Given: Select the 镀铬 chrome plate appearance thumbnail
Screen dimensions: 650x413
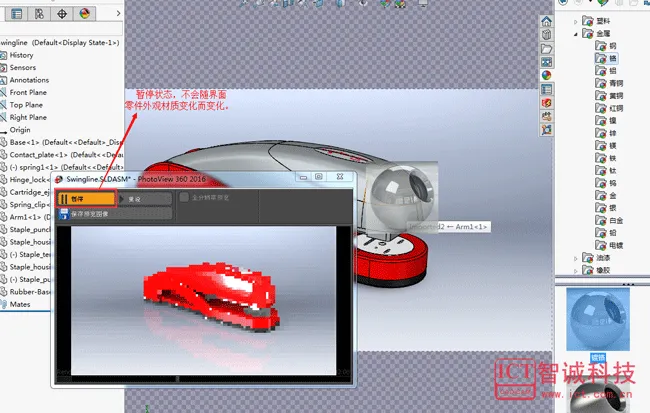Looking at the screenshot, I should (x=598, y=320).
